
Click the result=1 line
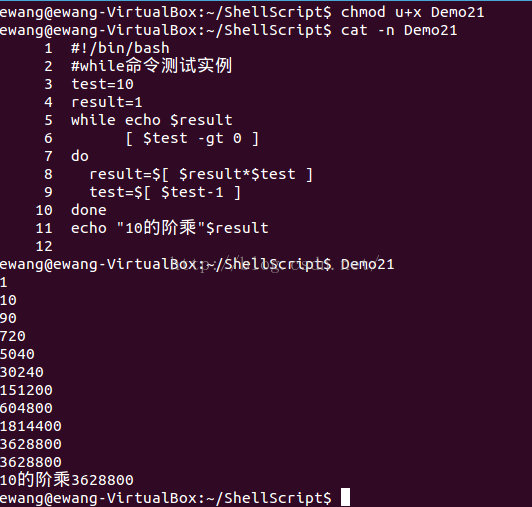pos(107,102)
